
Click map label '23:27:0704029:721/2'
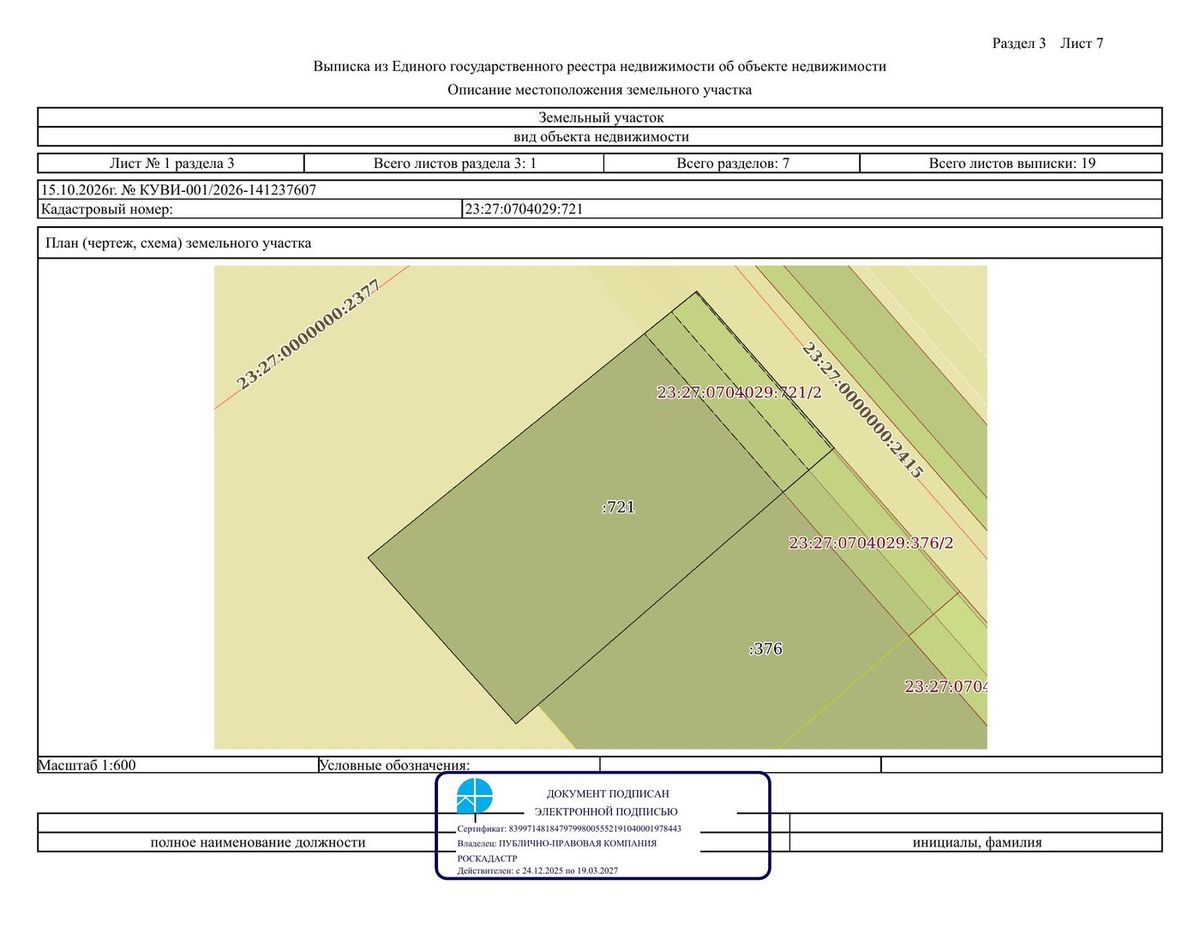coord(739,392)
